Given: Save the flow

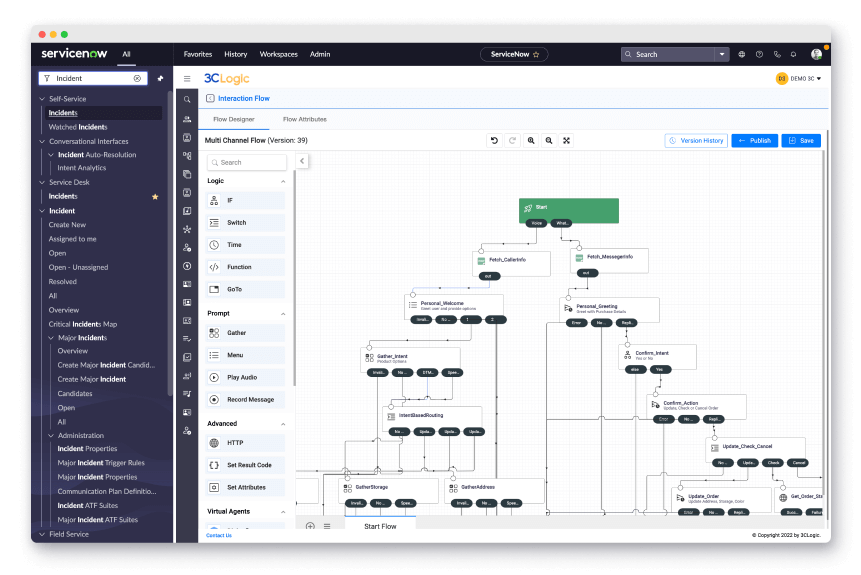Looking at the screenshot, I should (x=801, y=141).
